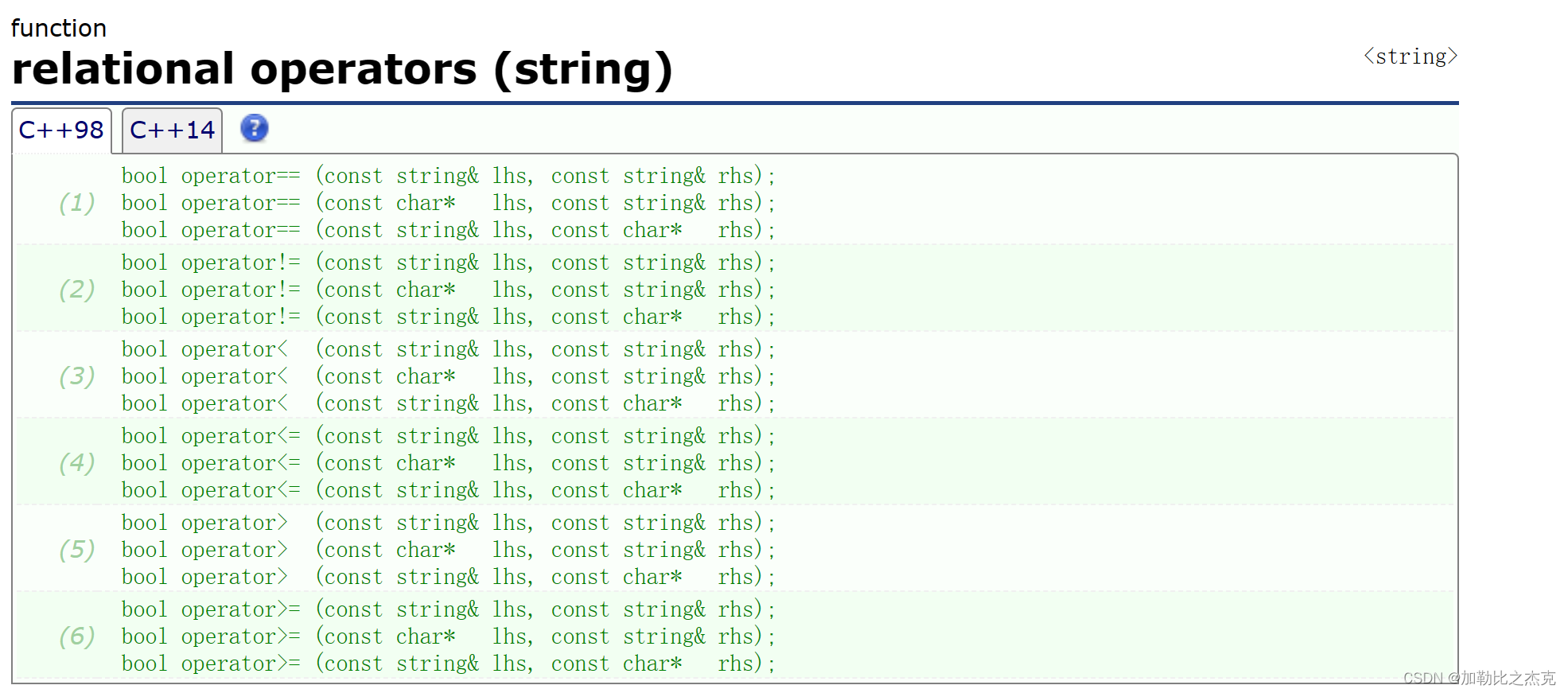
Task: Click the blue question mark help icon
Action: pyautogui.click(x=254, y=128)
